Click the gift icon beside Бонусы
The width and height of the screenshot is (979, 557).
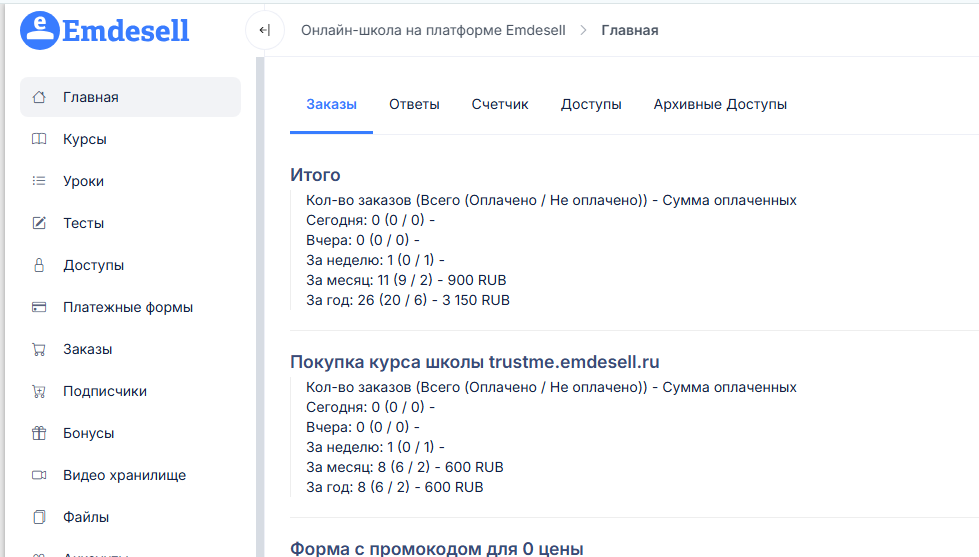click(39, 433)
